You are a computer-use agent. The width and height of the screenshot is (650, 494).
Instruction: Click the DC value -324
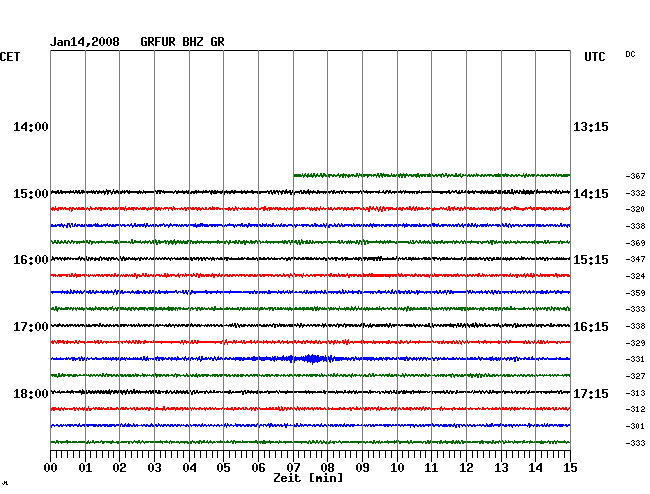[x=635, y=276]
